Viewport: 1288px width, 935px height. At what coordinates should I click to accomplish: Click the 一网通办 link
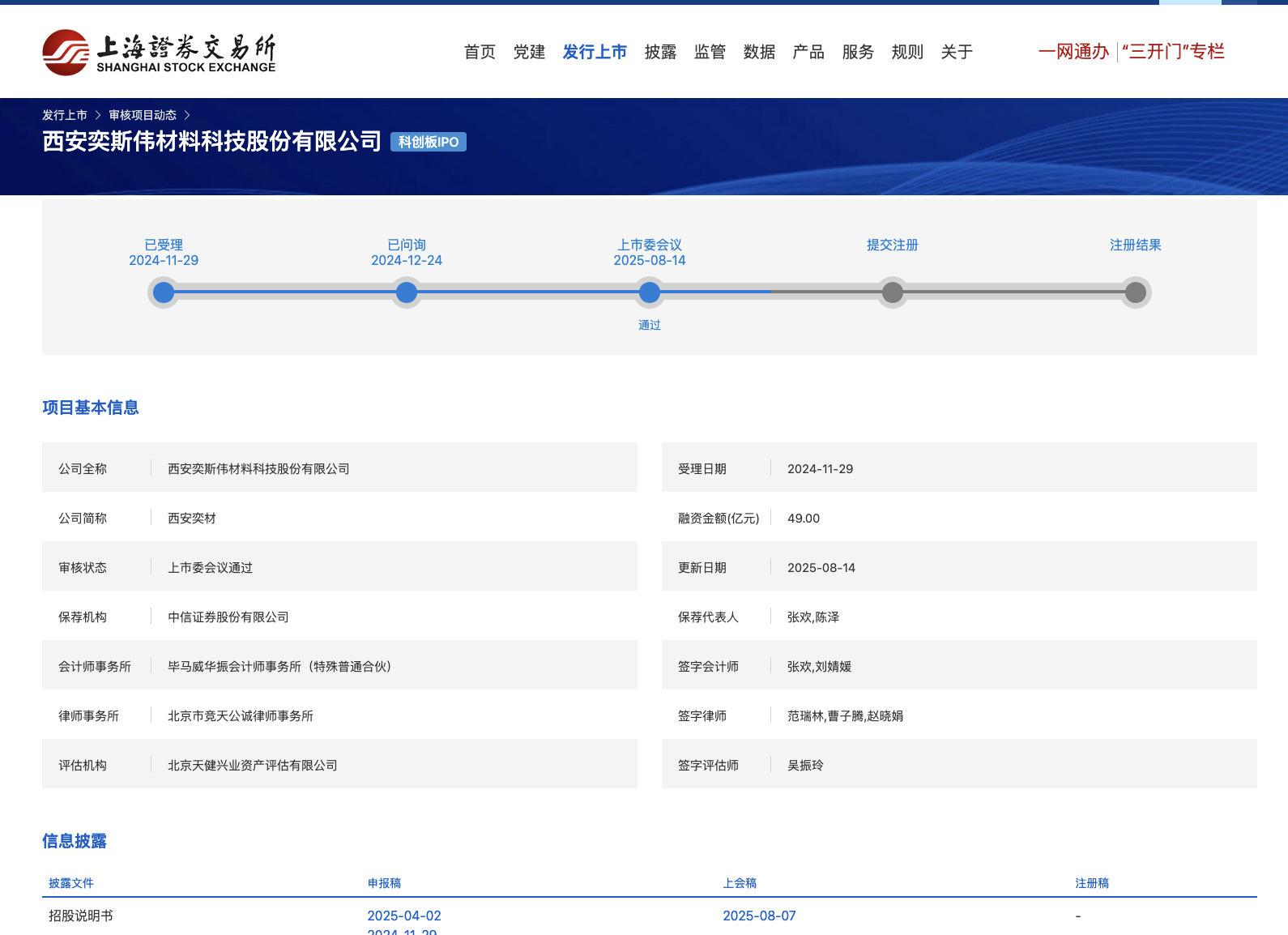point(1073,52)
